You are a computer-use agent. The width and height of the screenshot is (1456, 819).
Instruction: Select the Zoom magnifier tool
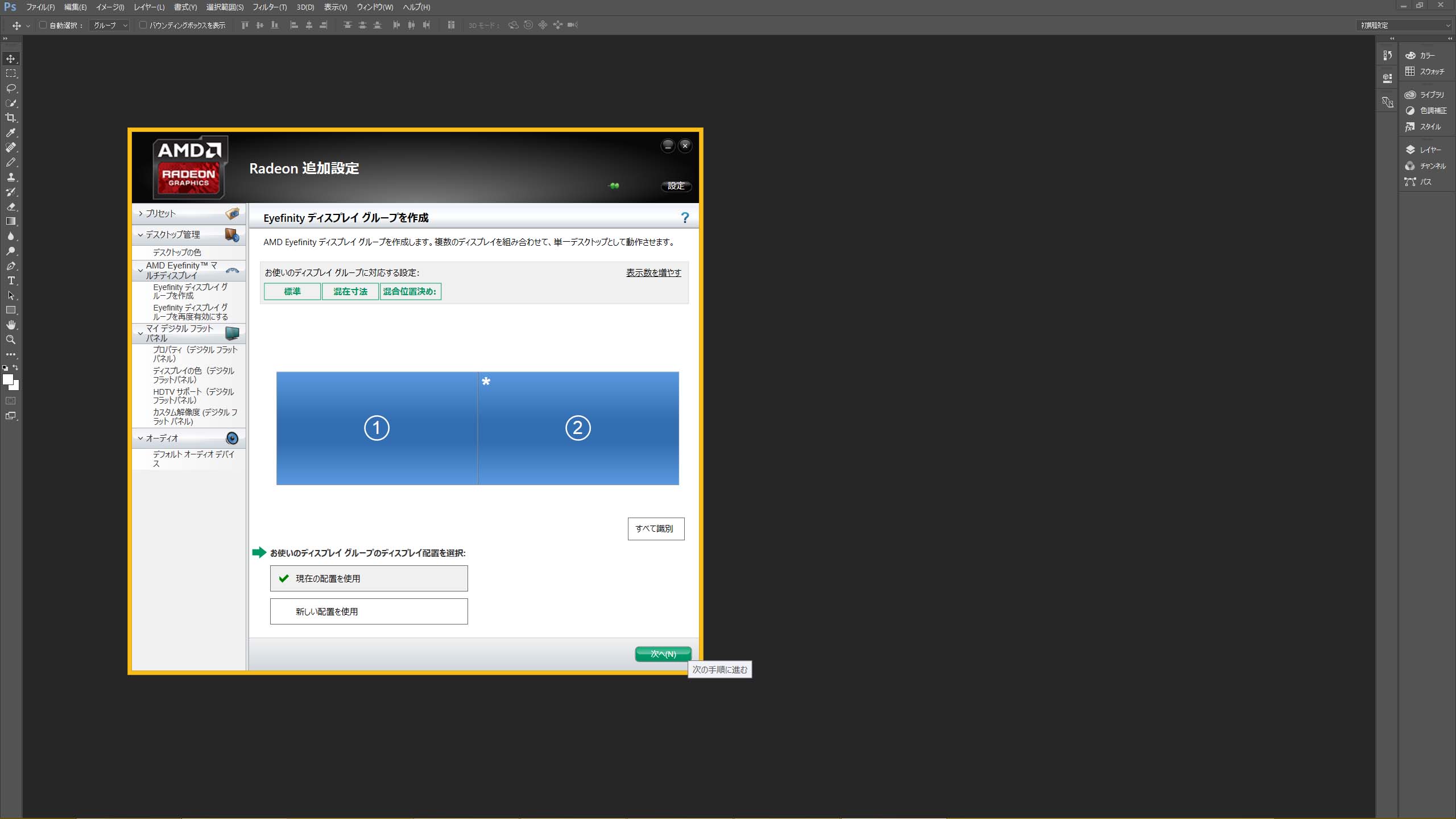11,340
